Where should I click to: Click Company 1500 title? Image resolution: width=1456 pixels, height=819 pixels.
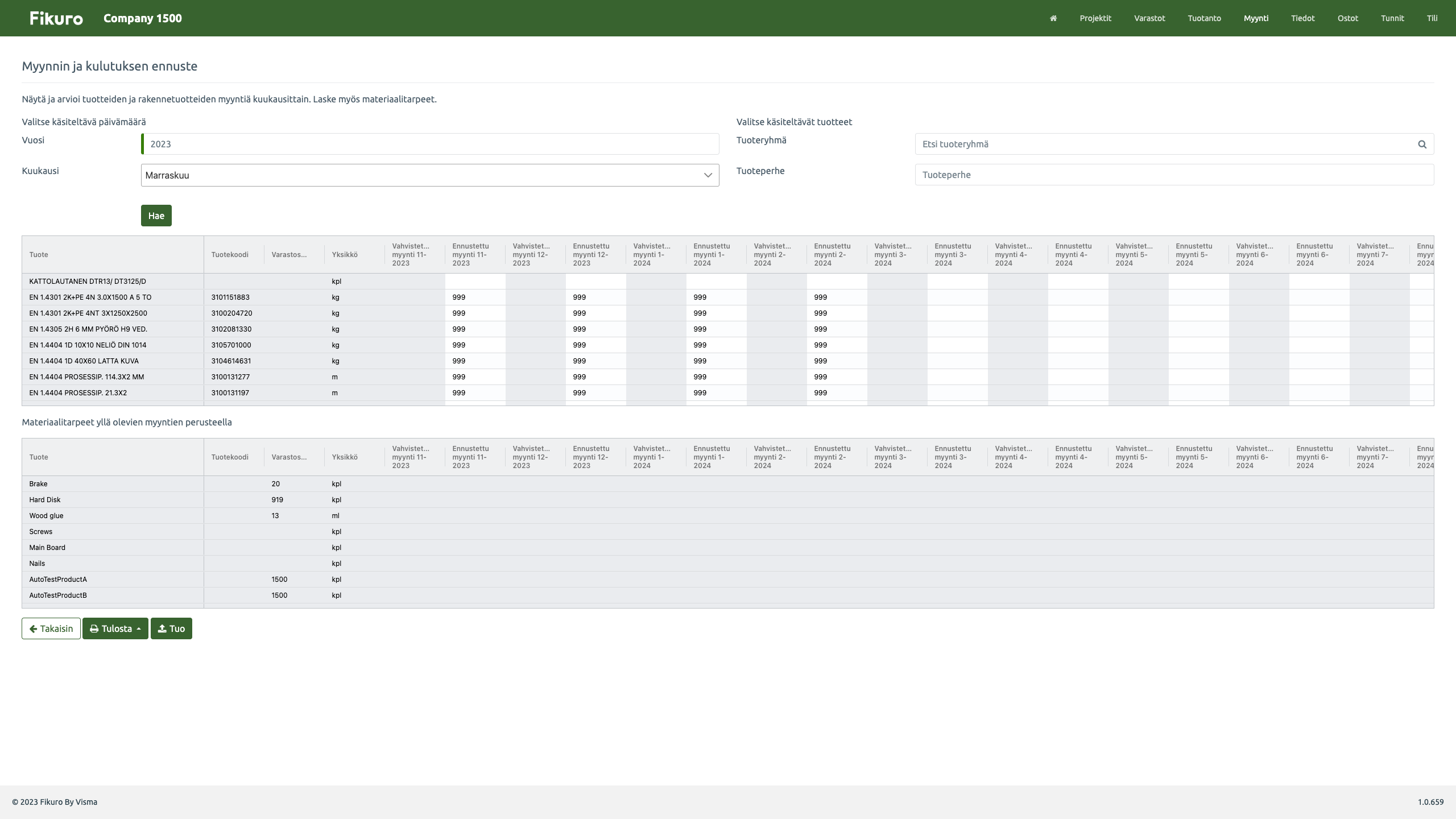(x=143, y=18)
